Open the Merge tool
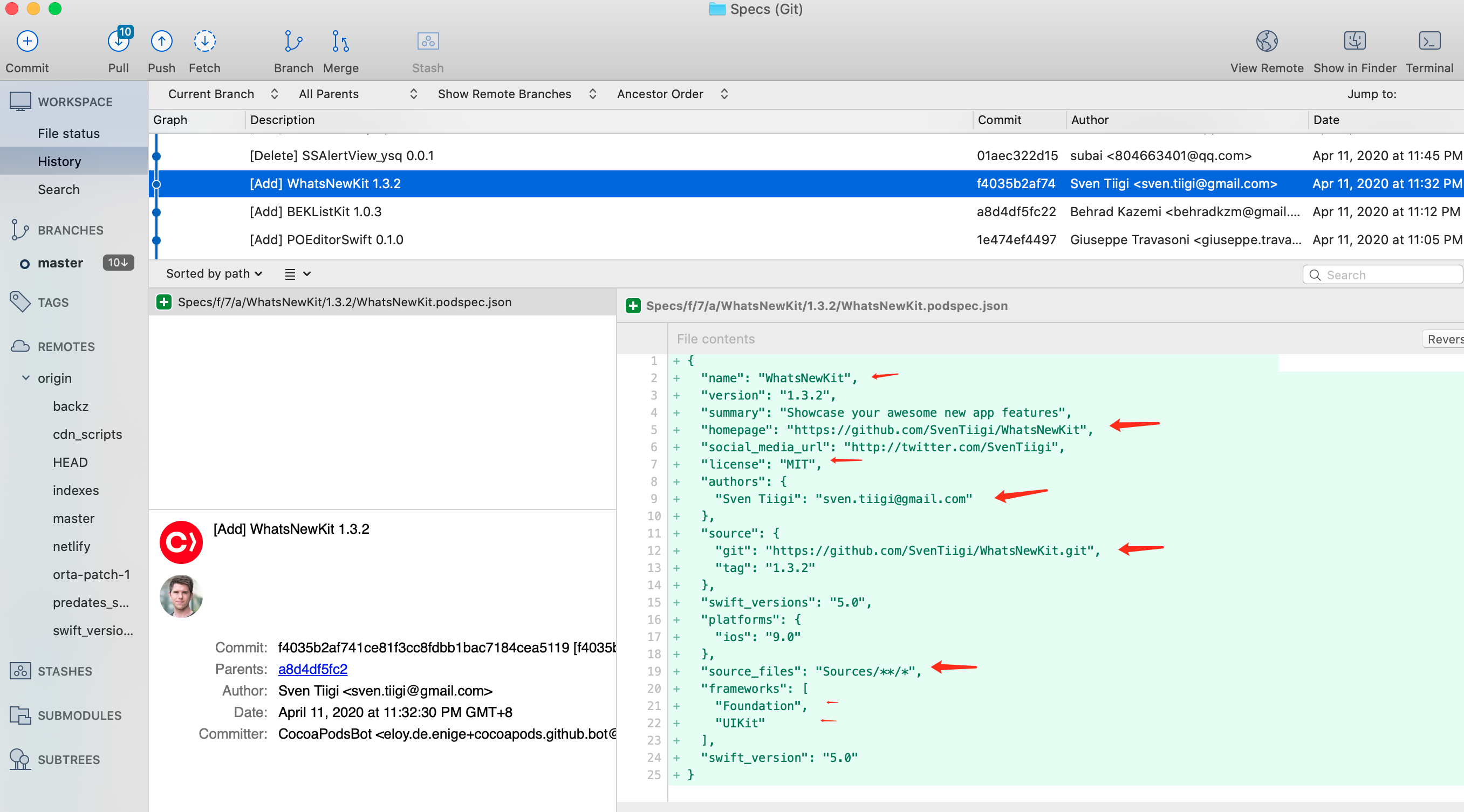 [340, 42]
